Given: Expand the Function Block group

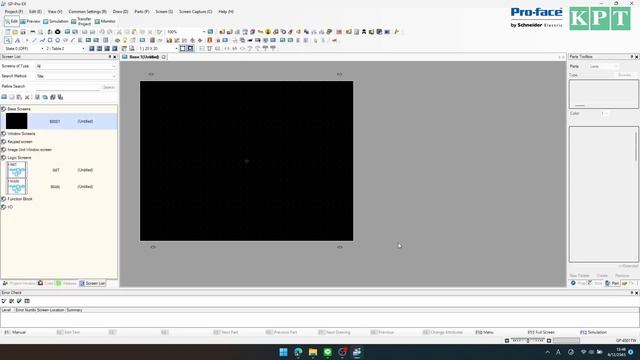Looking at the screenshot, I should [x=4, y=199].
